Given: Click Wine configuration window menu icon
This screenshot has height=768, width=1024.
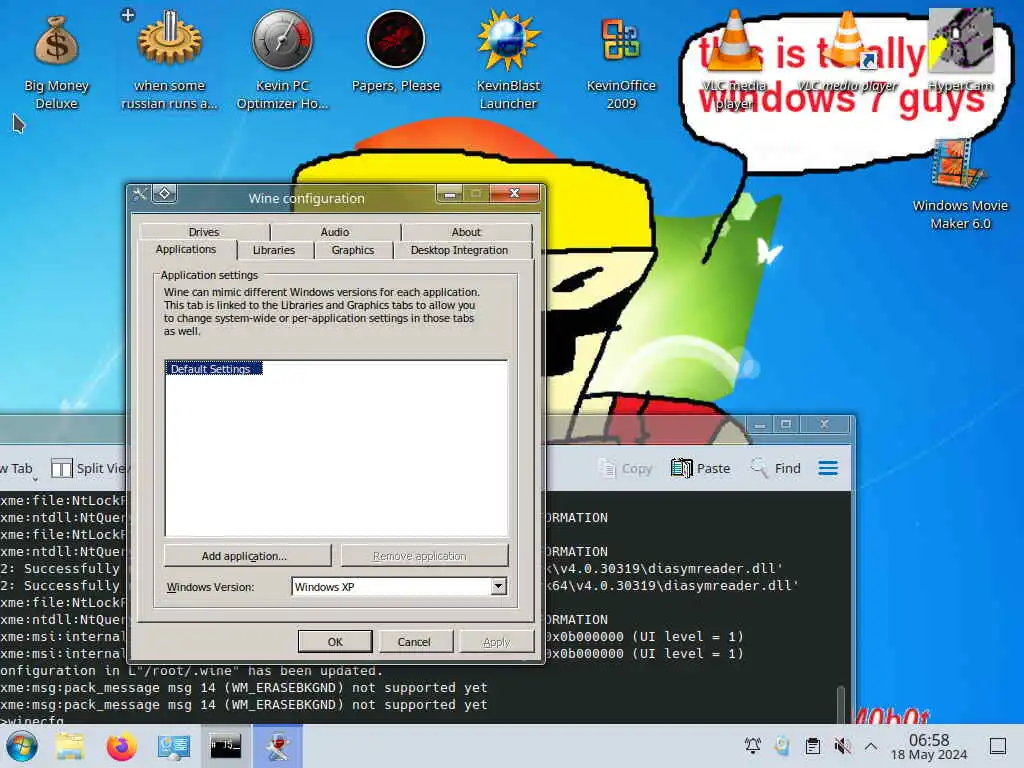Looking at the screenshot, I should coord(140,193).
